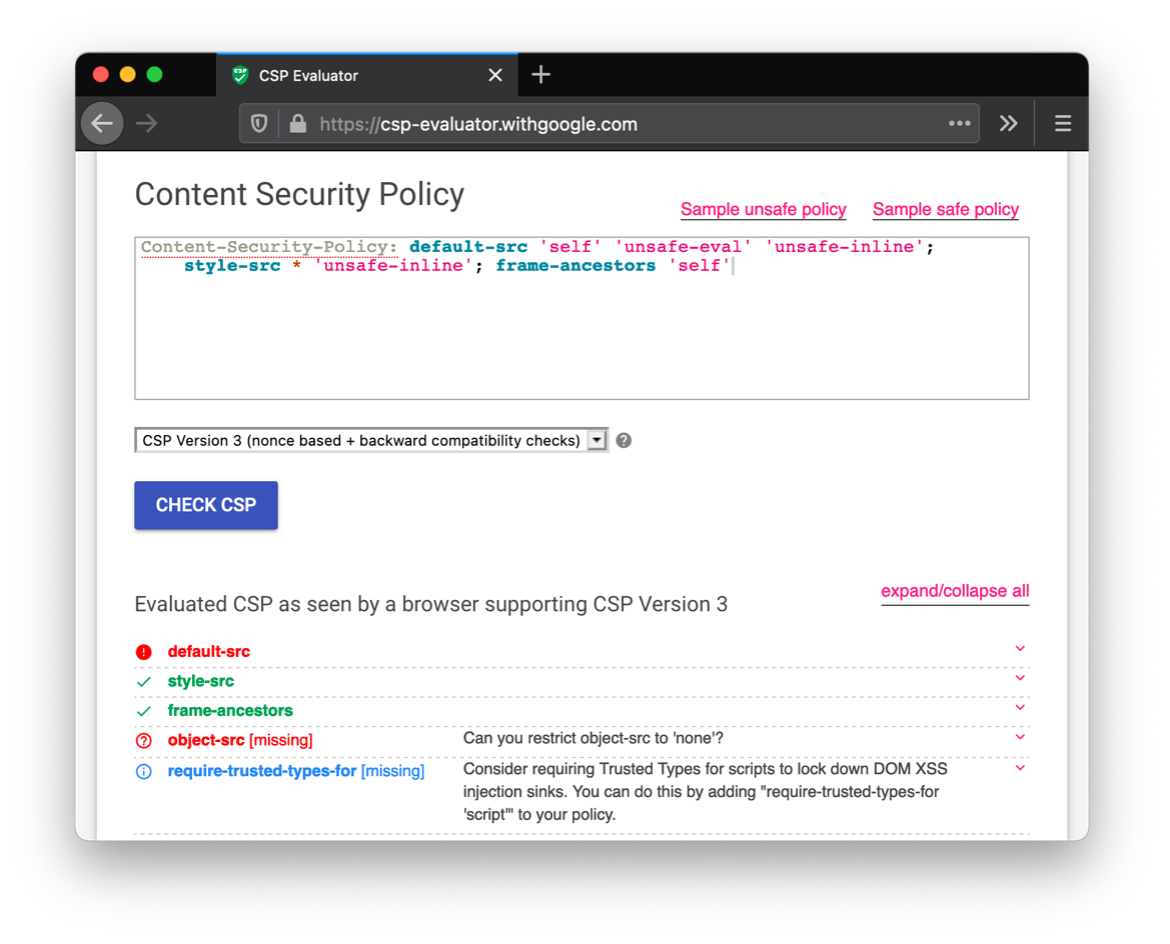Click the red error icon next to default-src
The width and height of the screenshot is (1170, 944).
click(x=144, y=652)
